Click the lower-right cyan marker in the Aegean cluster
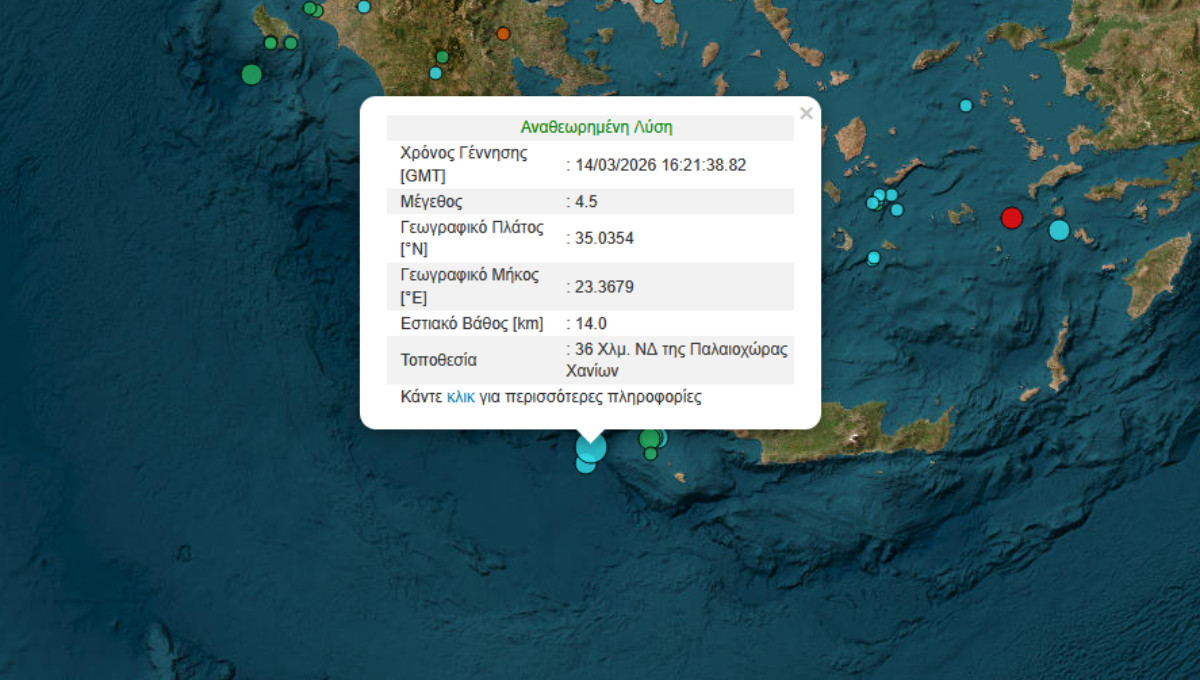1200x680 pixels. [x=897, y=210]
